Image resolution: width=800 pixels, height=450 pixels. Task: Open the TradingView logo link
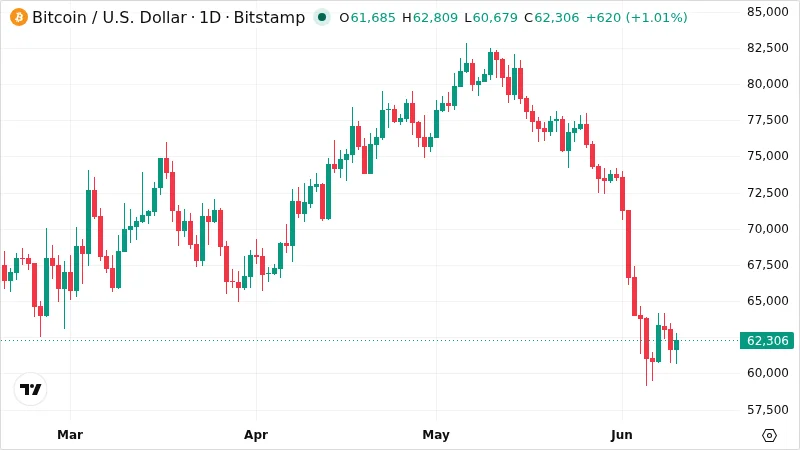pos(31,389)
